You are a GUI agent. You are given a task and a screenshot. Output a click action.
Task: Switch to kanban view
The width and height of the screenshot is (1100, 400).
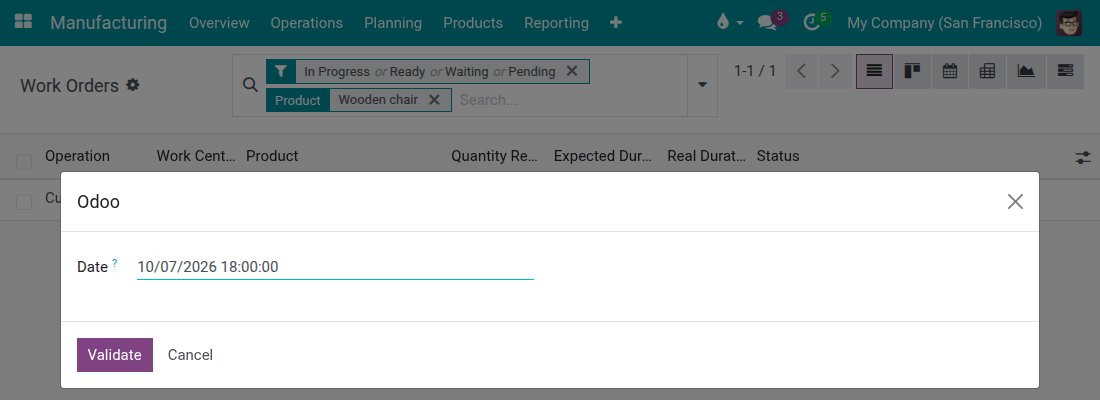tap(912, 71)
